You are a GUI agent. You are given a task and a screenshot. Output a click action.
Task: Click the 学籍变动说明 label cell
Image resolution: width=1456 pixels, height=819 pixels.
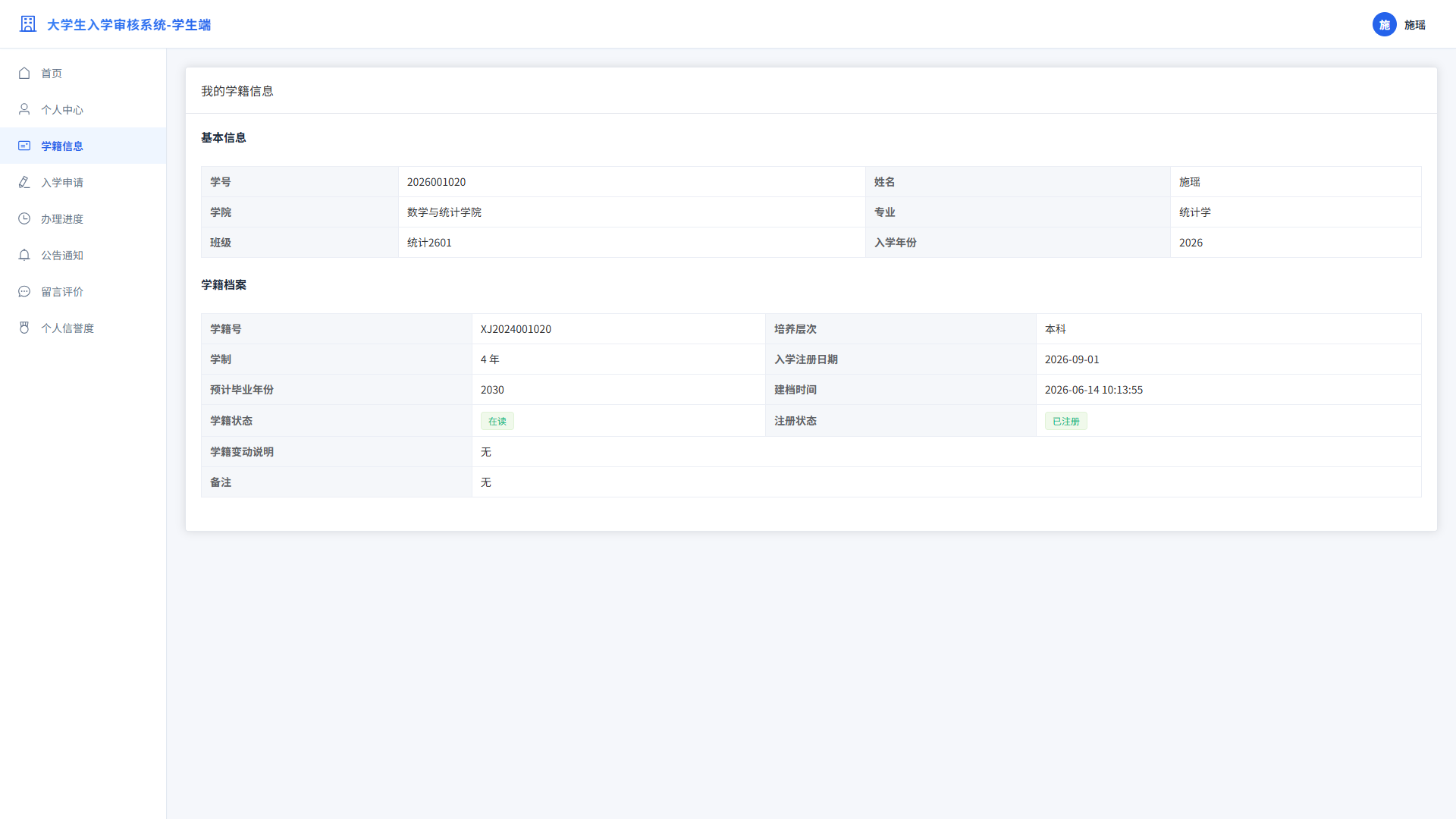(x=337, y=452)
